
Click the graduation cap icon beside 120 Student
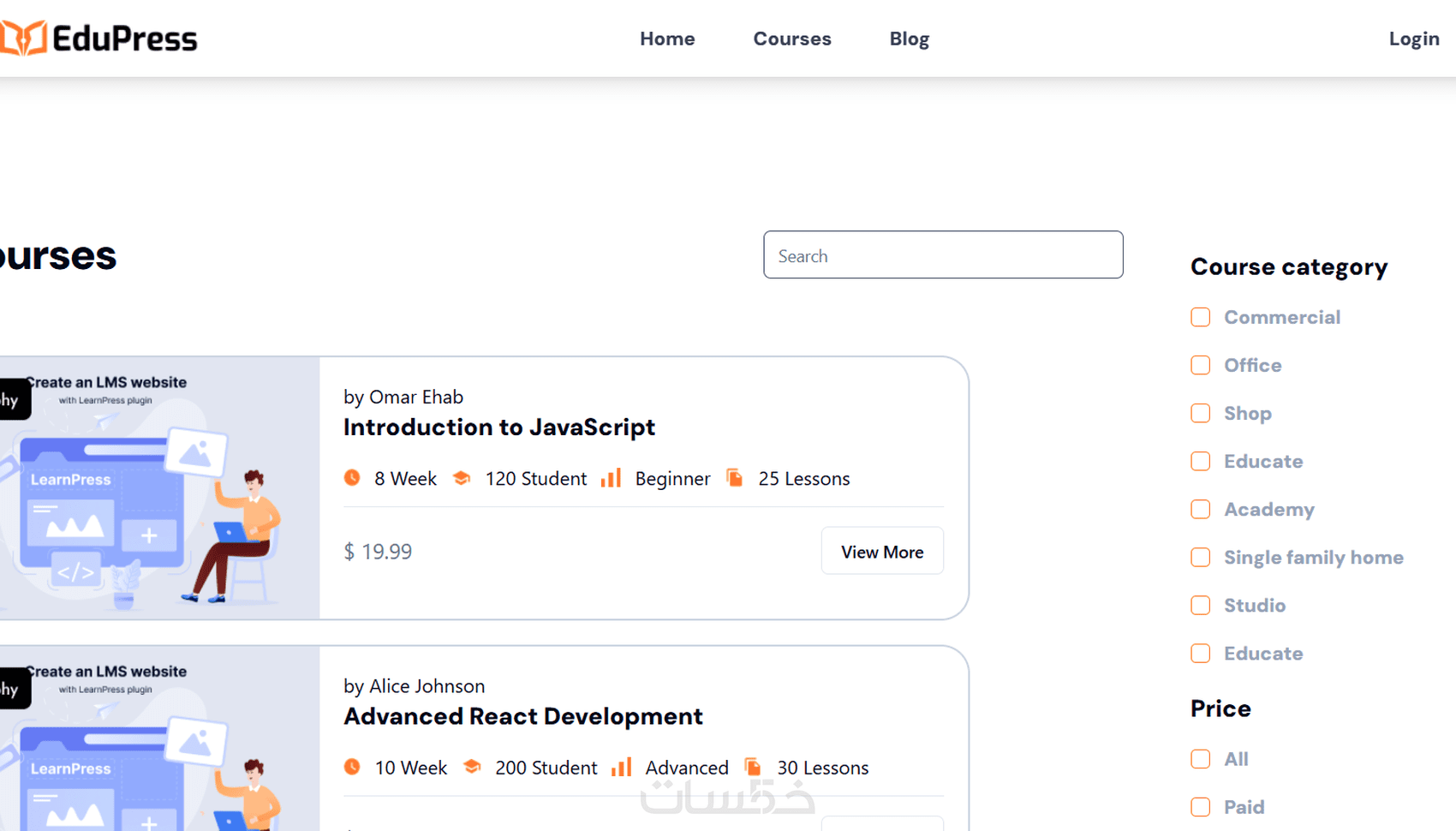tap(462, 478)
